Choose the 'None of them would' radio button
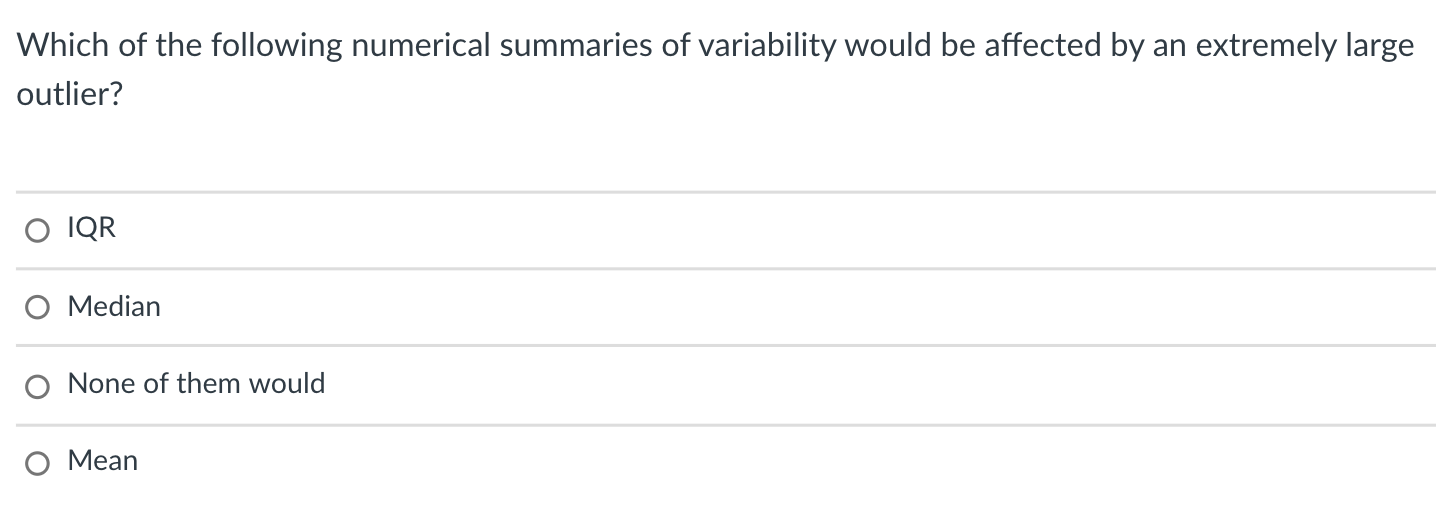The image size is (1436, 506). [38, 386]
